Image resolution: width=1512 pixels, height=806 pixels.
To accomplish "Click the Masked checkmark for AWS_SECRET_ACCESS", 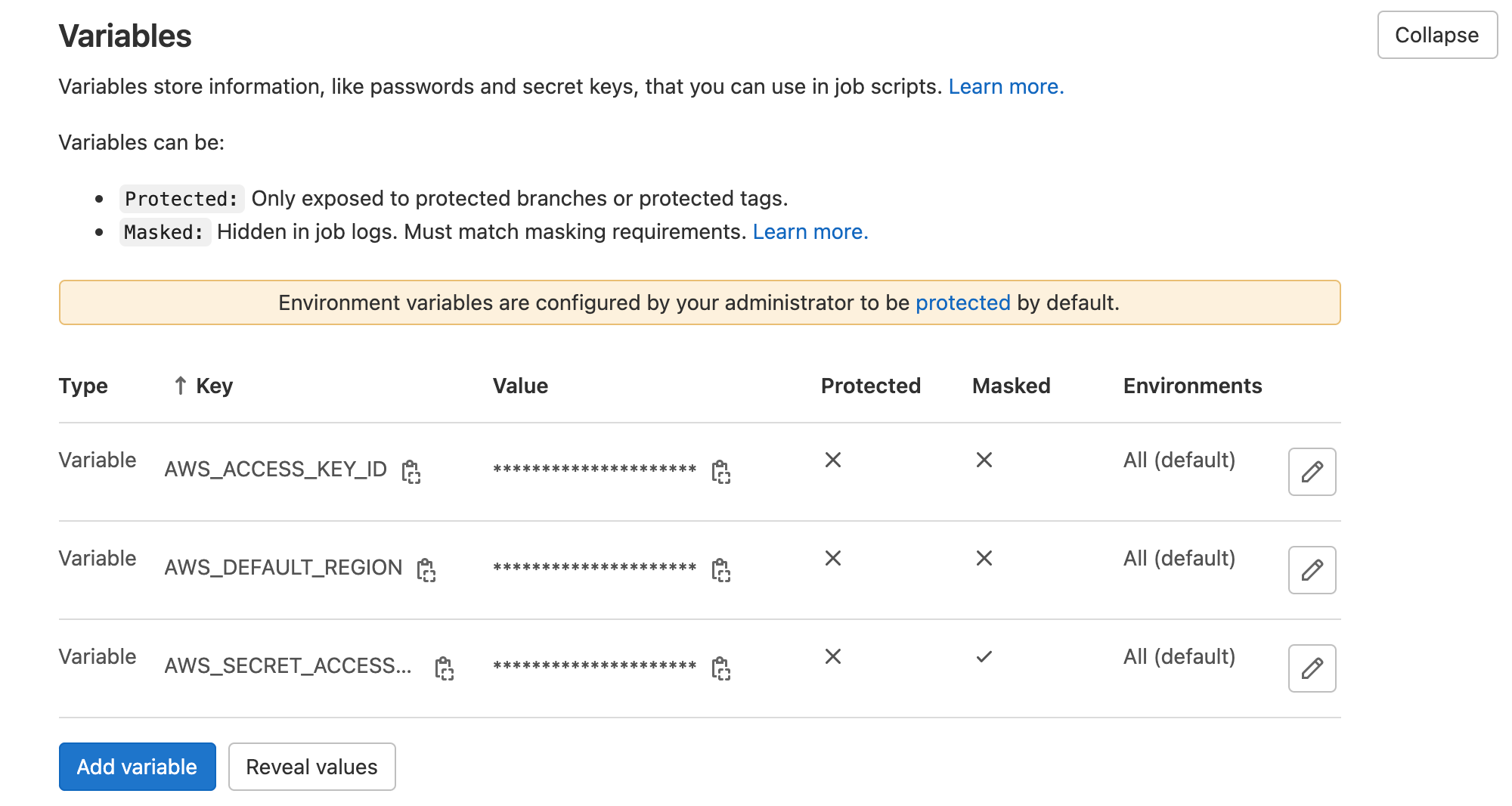I will (984, 656).
